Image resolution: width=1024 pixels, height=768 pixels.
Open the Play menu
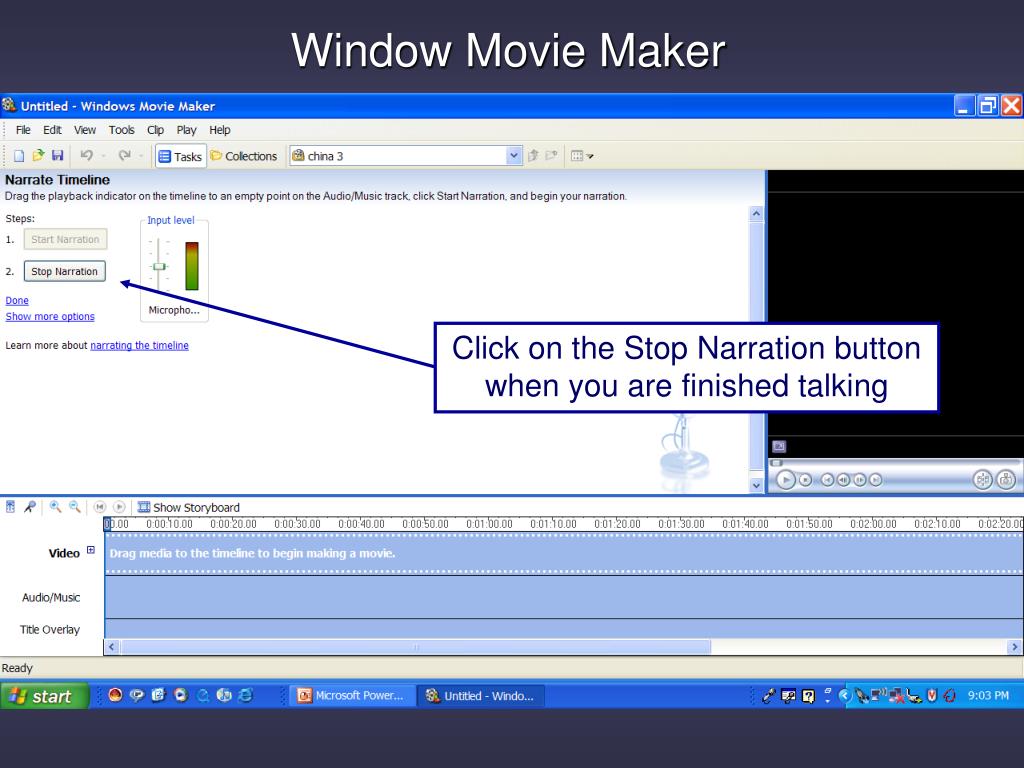[186, 130]
